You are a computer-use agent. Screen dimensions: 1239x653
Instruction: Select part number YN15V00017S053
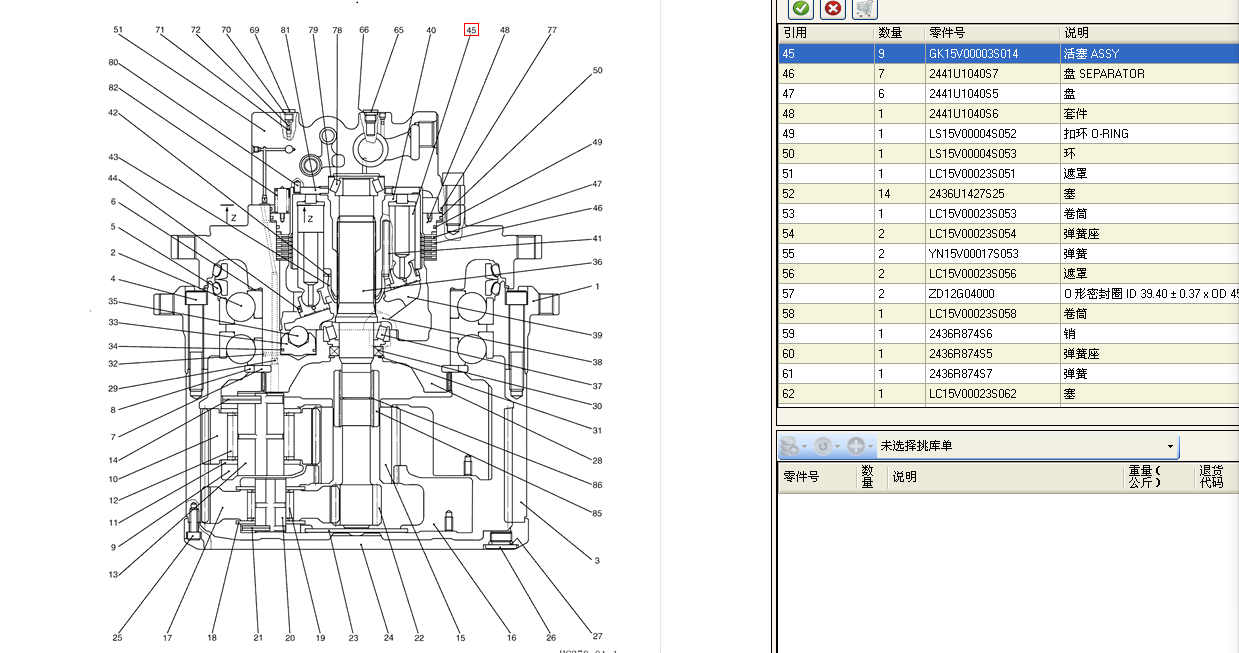pos(973,254)
